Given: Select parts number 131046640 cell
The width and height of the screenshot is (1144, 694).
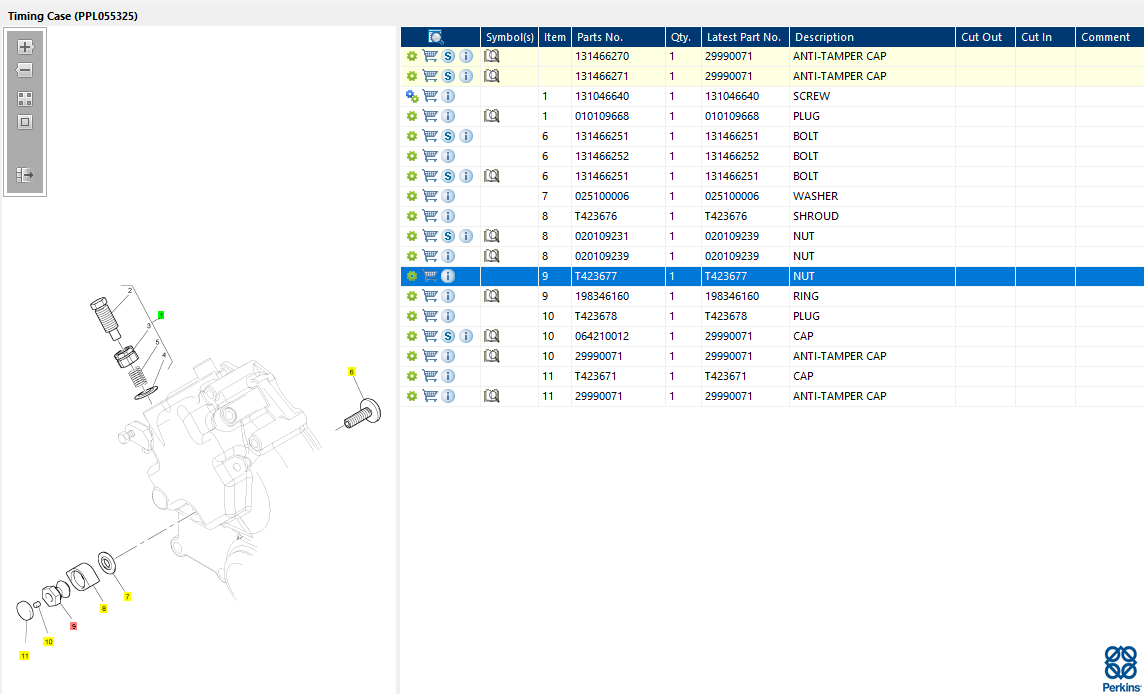Looking at the screenshot, I should pos(619,96).
